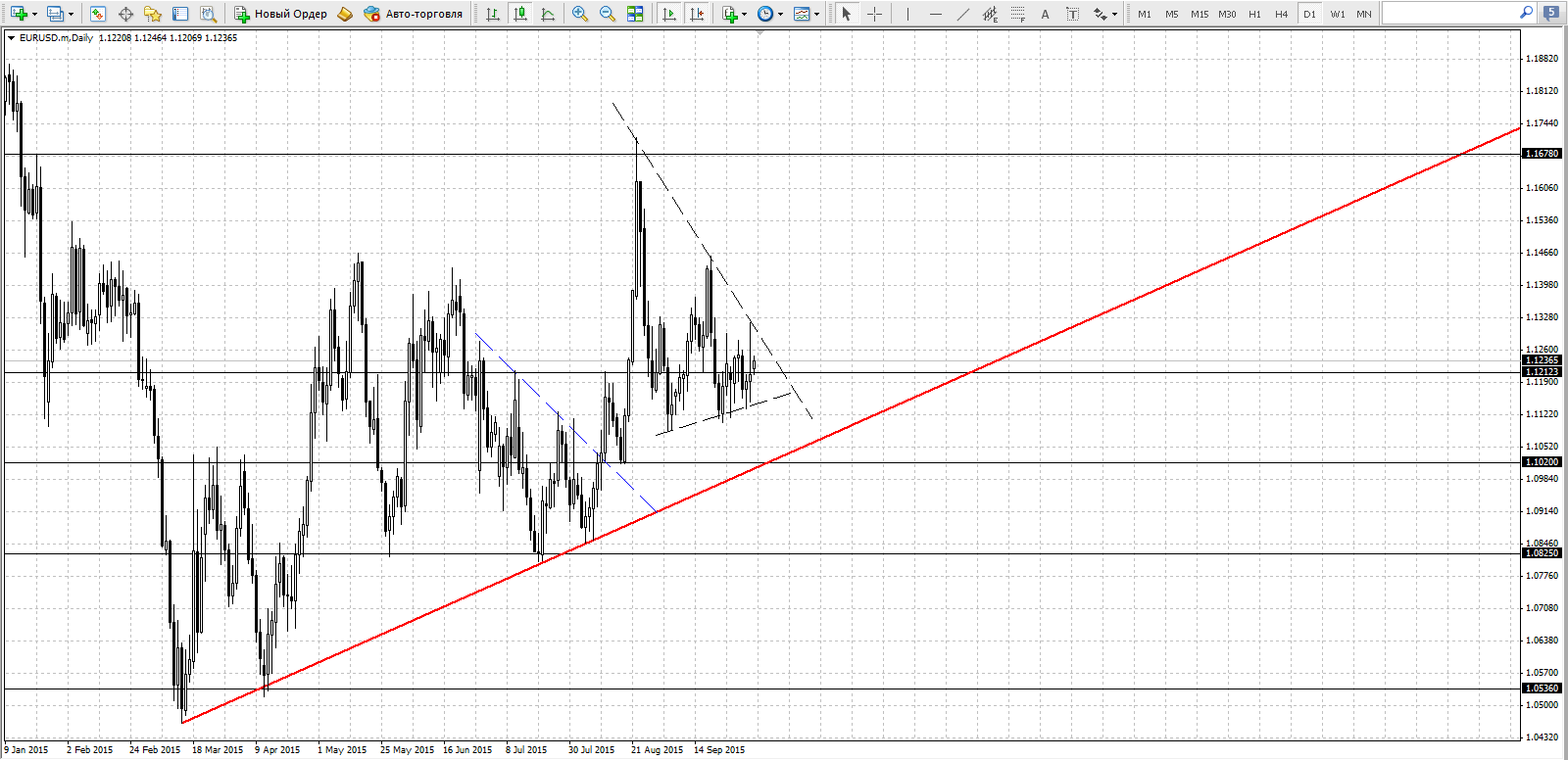This screenshot has height=760, width=1568.
Task: Switch chart to line chart icon
Action: (548, 14)
